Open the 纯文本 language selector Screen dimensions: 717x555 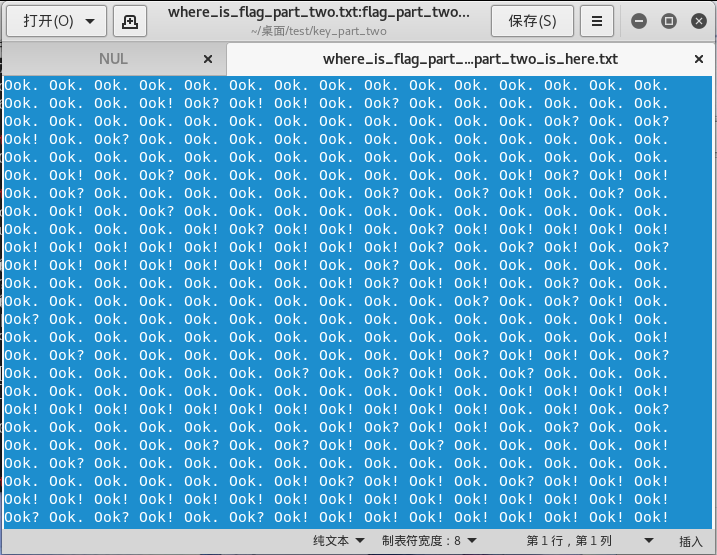click(x=338, y=541)
